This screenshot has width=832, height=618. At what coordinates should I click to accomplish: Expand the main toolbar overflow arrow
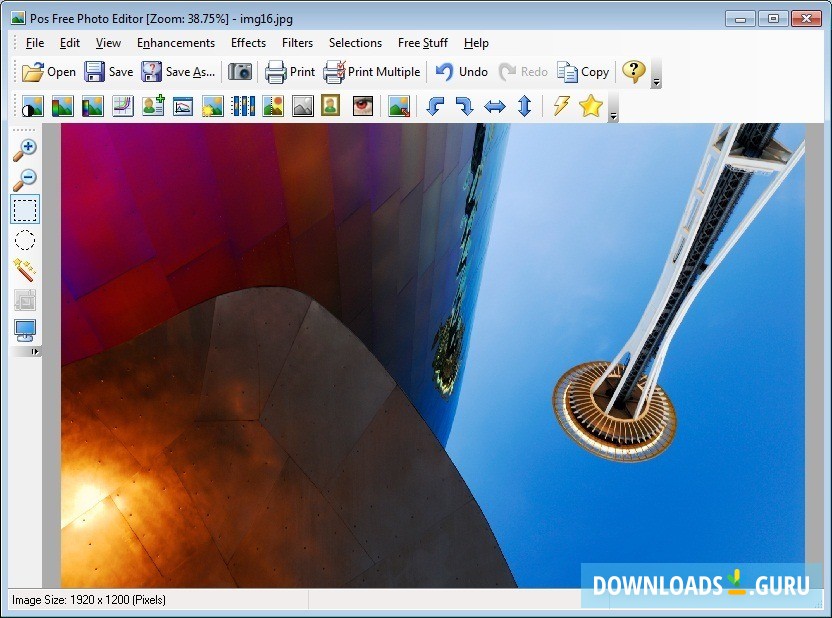pyautogui.click(x=656, y=82)
